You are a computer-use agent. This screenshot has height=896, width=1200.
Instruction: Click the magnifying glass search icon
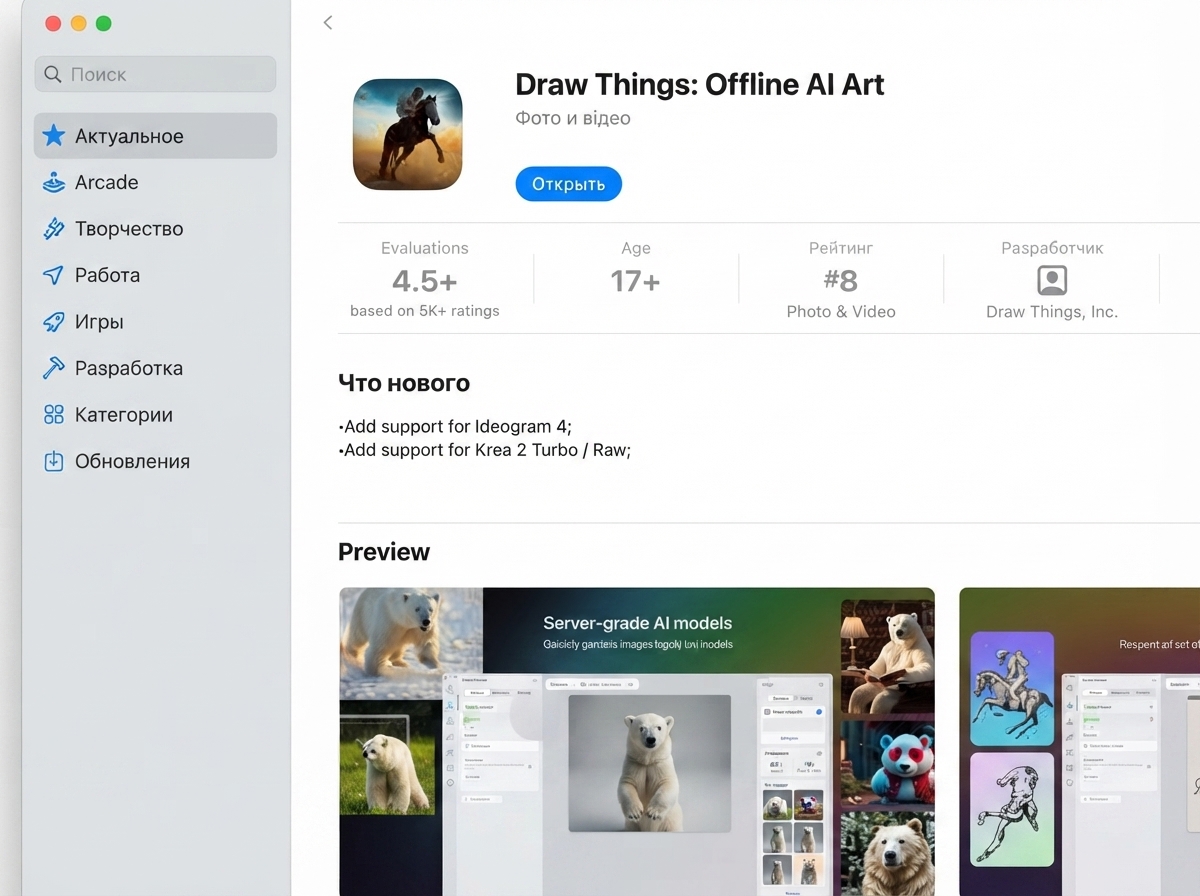[54, 74]
